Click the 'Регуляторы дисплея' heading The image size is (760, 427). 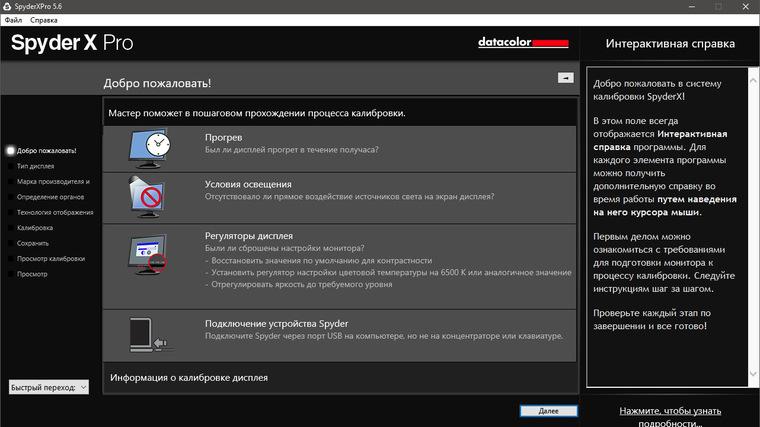(249, 236)
